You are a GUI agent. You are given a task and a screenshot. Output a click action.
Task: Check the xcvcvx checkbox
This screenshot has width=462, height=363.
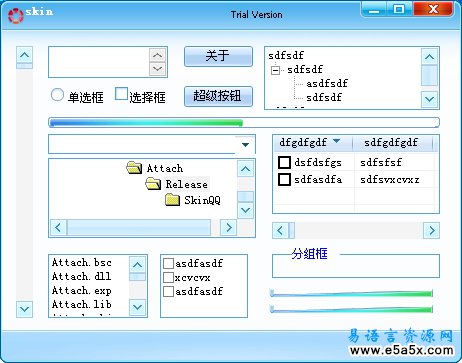(168, 277)
